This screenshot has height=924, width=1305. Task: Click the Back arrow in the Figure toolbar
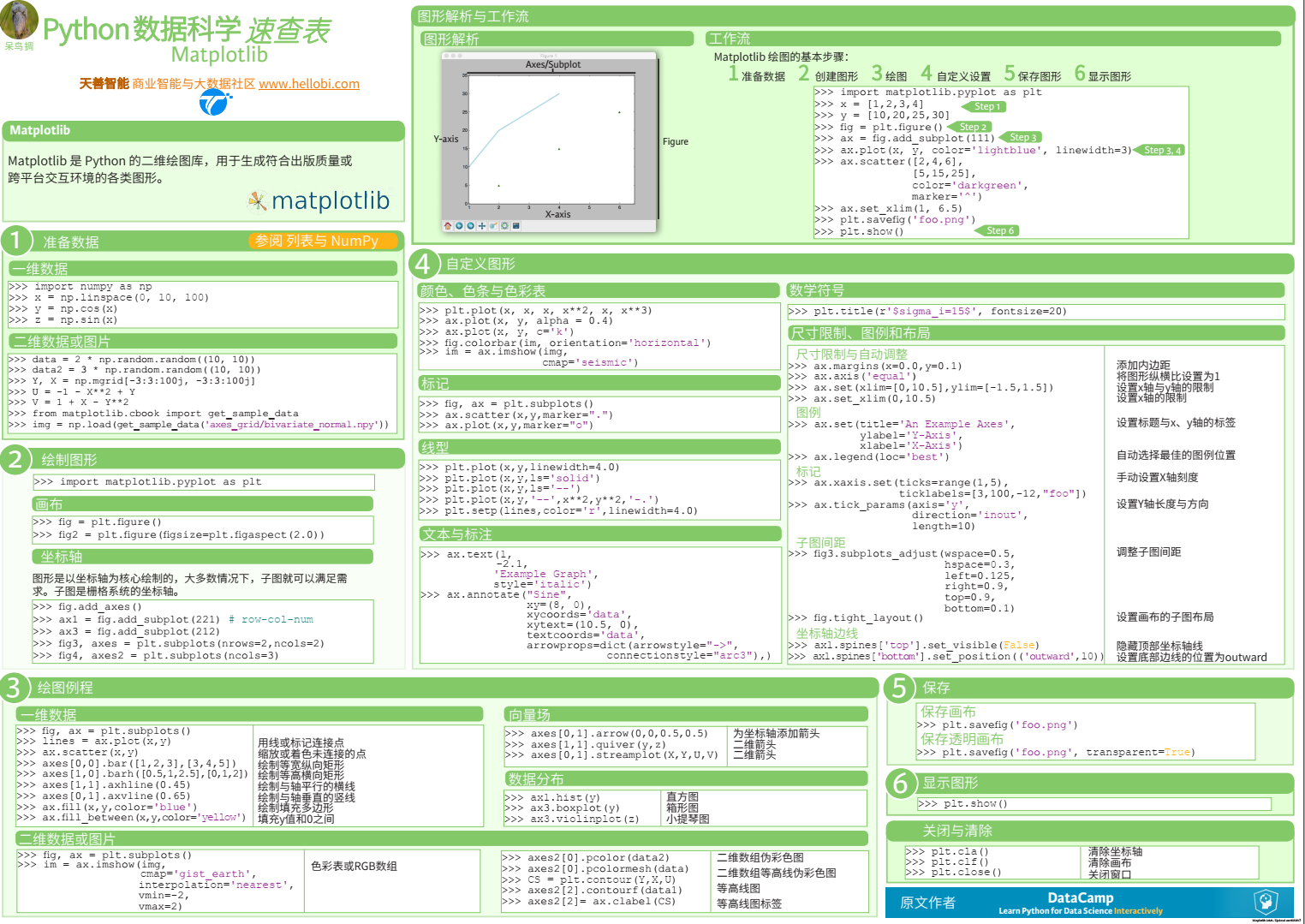click(x=459, y=226)
